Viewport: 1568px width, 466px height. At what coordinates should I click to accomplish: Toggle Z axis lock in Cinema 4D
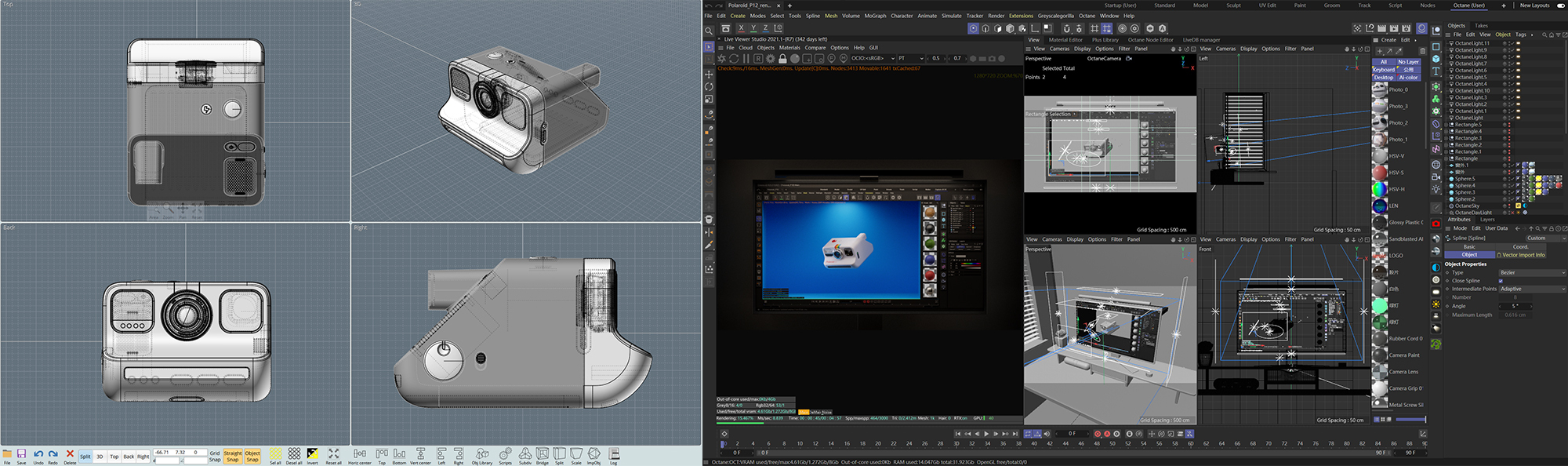766,28
